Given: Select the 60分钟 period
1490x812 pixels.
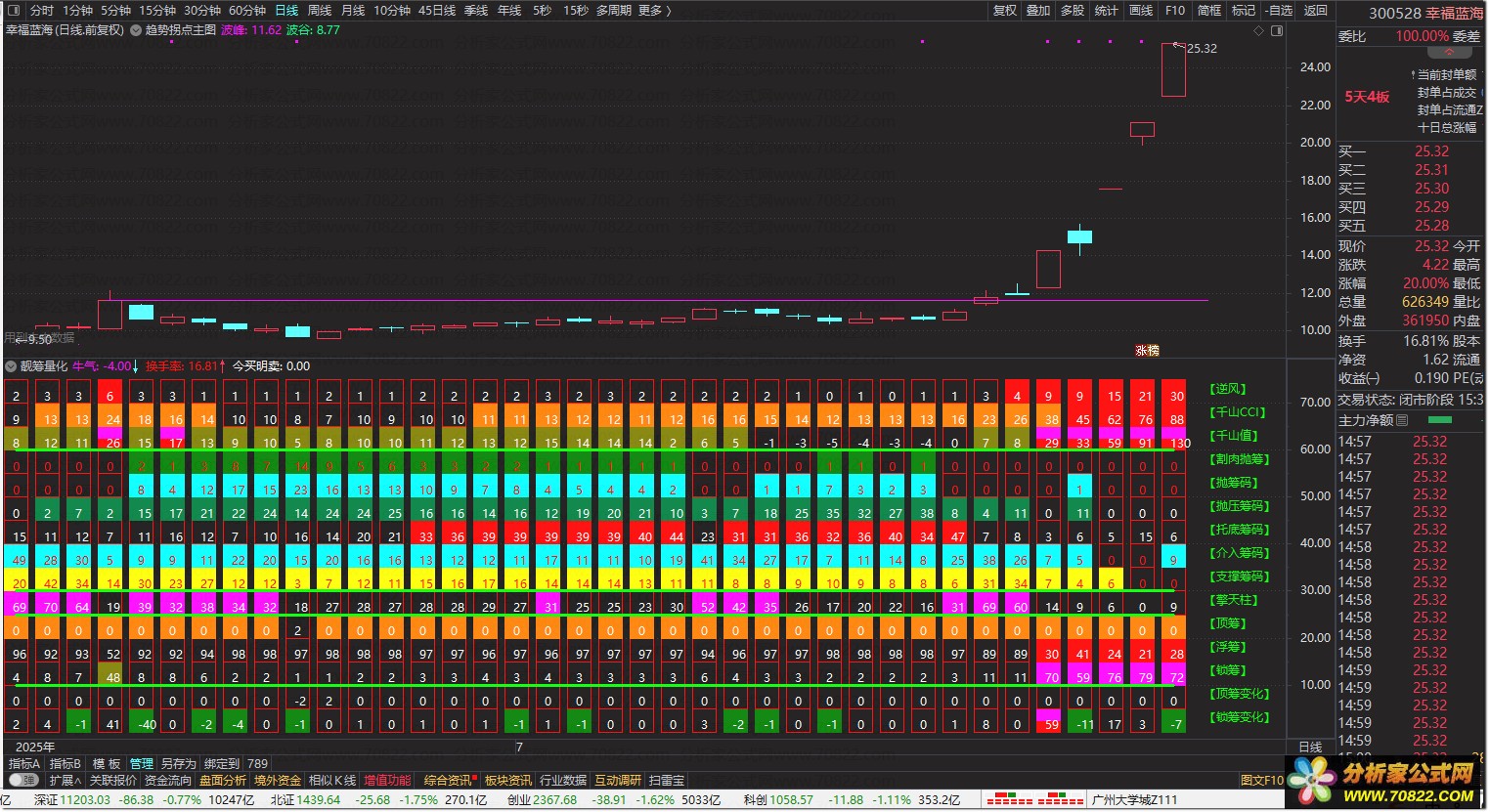Looking at the screenshot, I should point(246,10).
